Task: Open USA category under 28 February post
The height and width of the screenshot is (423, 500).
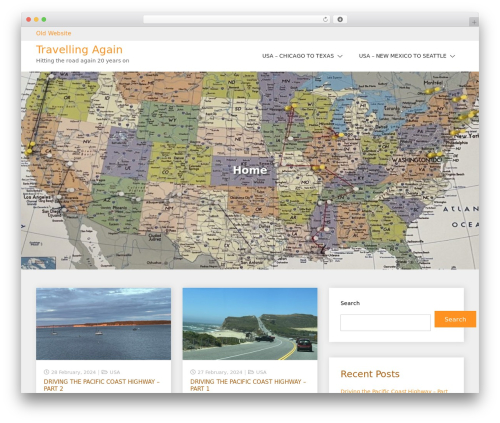Action: [115, 372]
